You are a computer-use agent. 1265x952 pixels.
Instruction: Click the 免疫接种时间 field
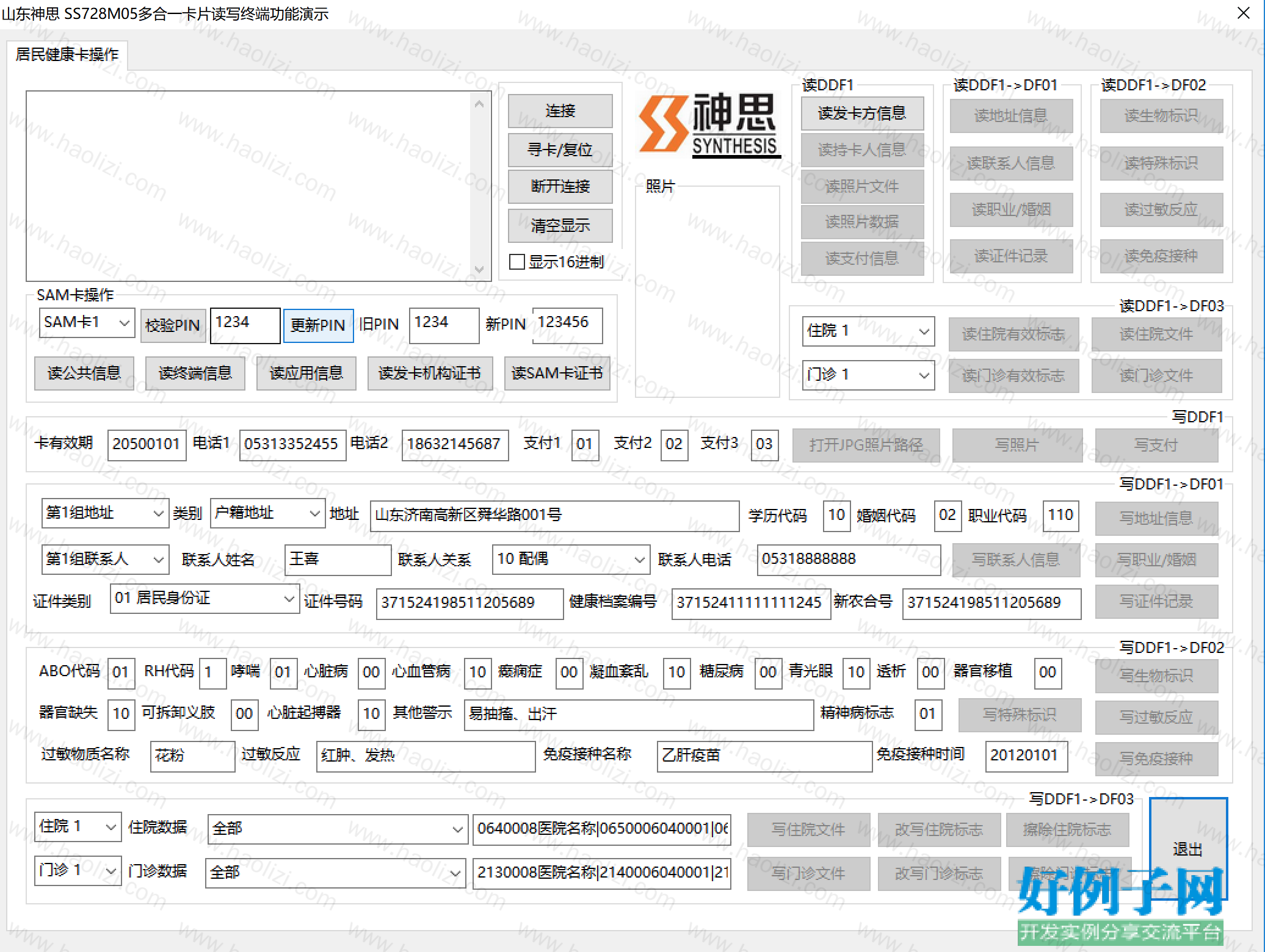pyautogui.click(x=1026, y=757)
